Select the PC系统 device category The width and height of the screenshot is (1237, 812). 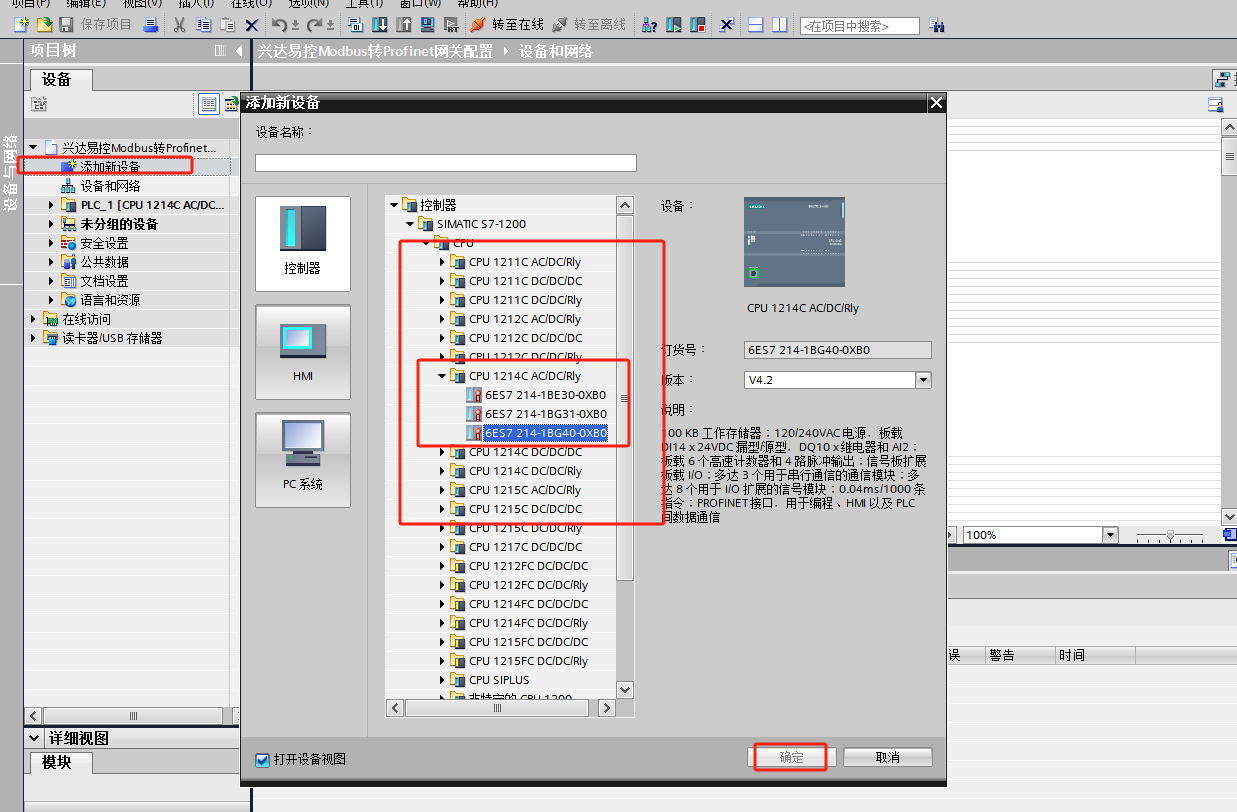[x=302, y=459]
